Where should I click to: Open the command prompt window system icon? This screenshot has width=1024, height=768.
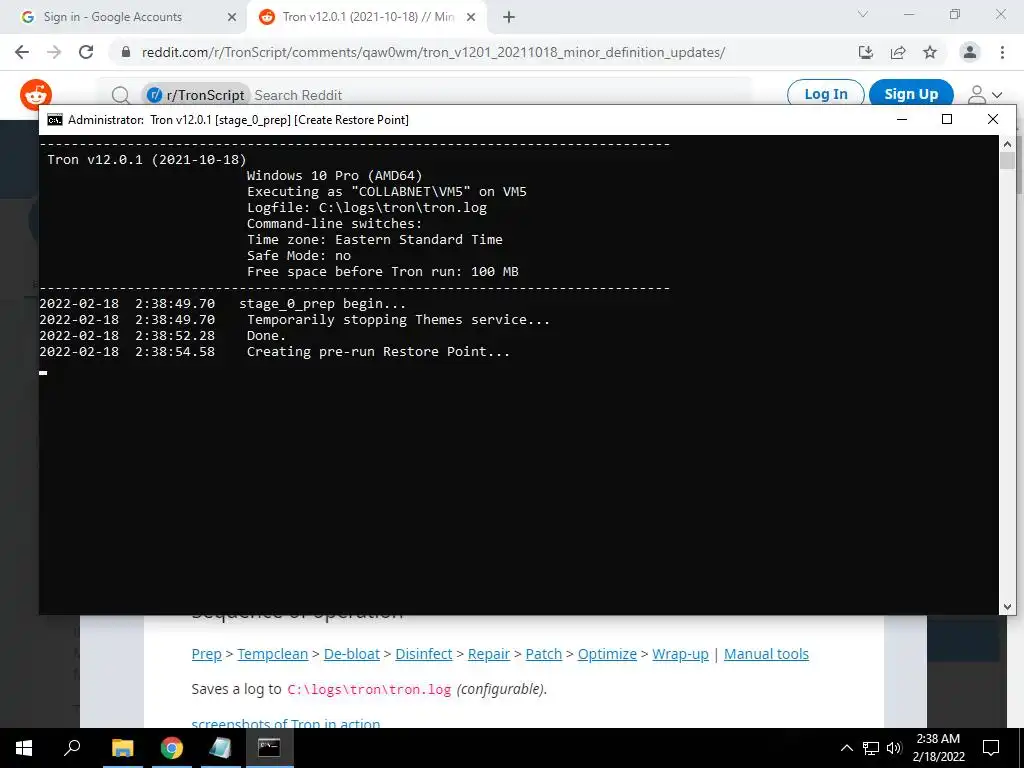[x=55, y=120]
